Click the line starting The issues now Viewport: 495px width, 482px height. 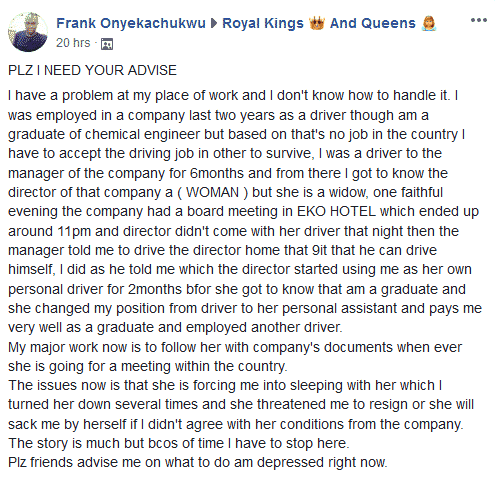[x=225, y=385]
